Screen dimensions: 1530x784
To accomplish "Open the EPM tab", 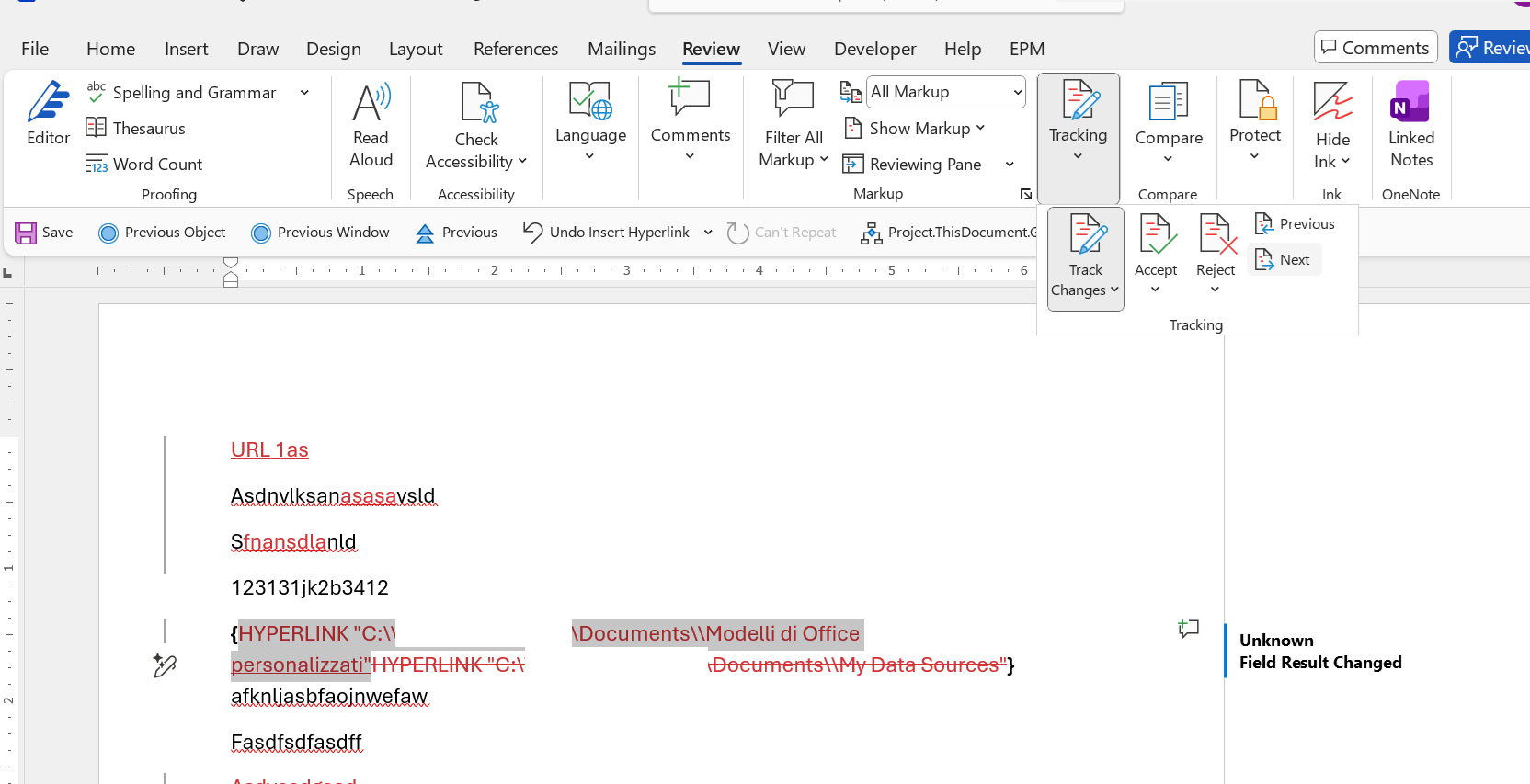I will coord(1027,49).
